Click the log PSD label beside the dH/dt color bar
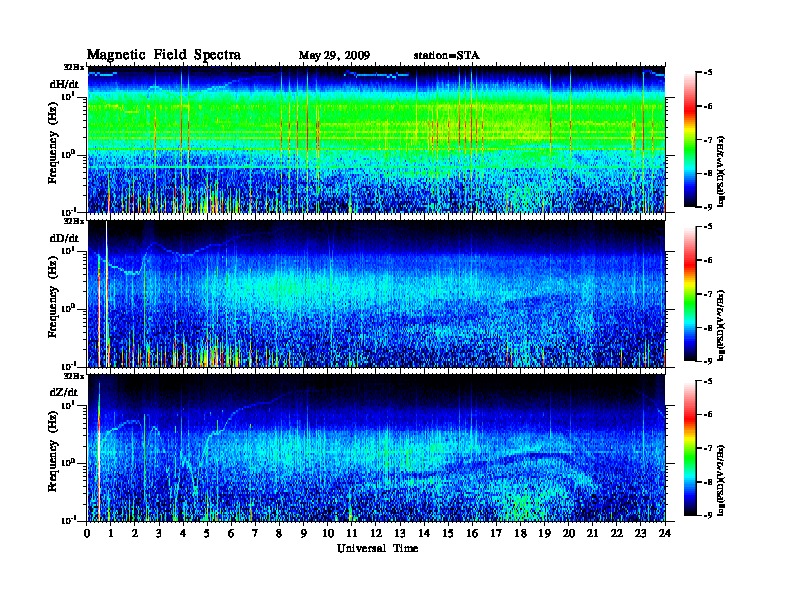 click(x=722, y=171)
